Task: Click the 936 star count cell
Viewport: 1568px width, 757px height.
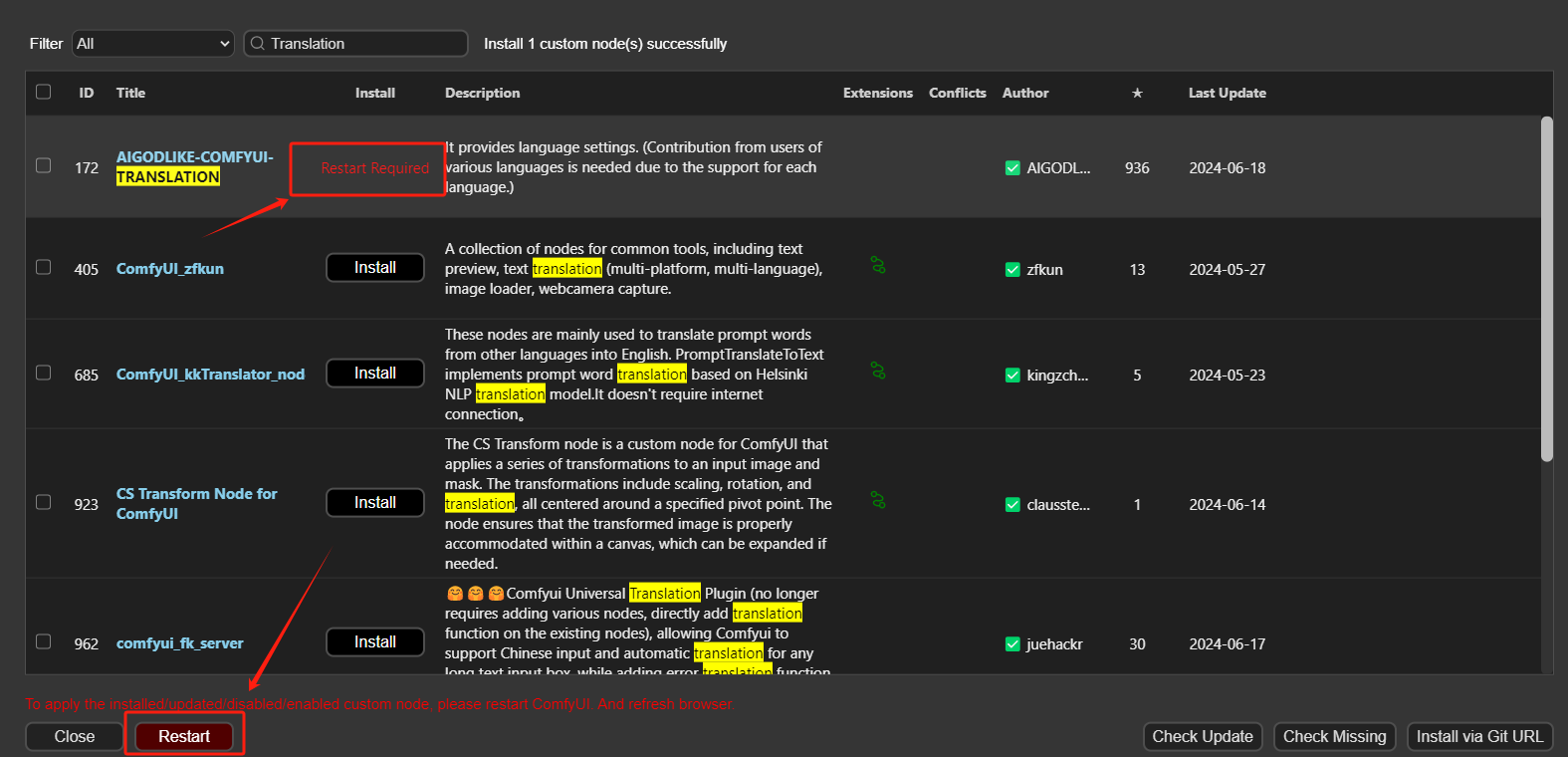Action: (1137, 168)
